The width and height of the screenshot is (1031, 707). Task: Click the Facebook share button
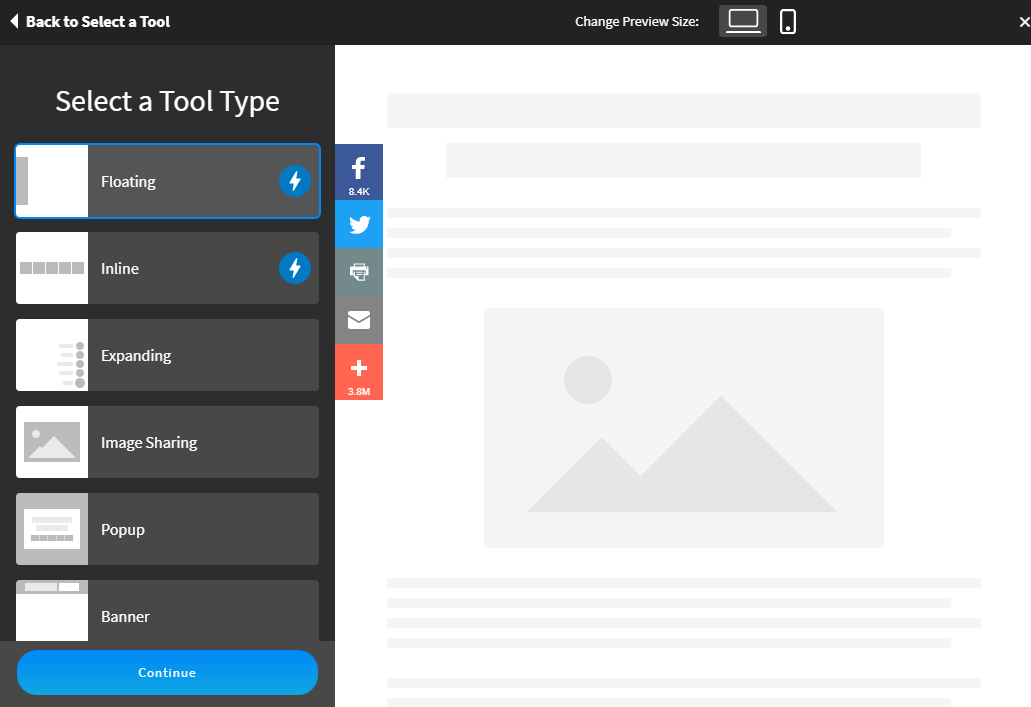point(359,172)
